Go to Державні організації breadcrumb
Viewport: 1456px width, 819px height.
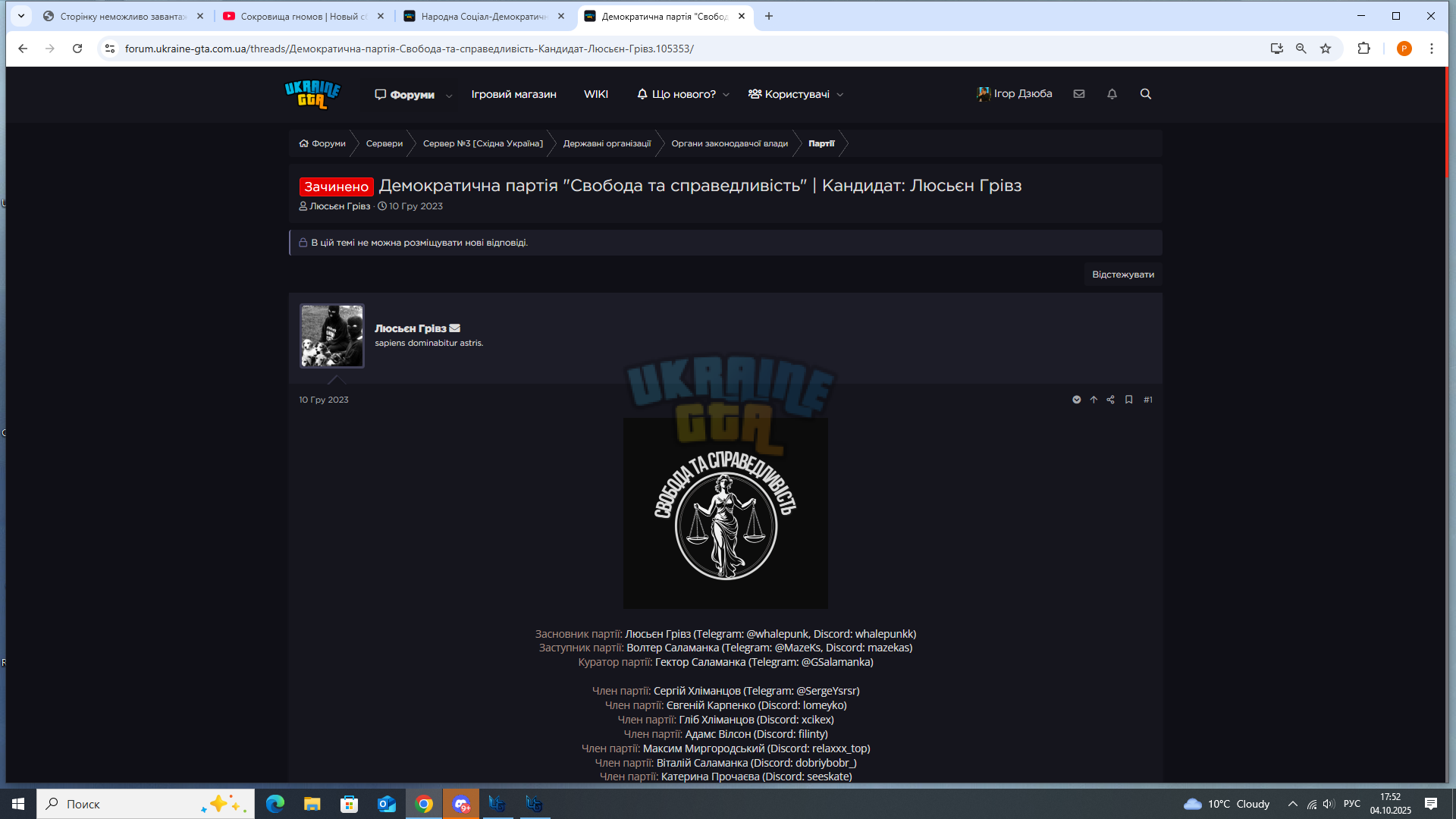tap(607, 143)
